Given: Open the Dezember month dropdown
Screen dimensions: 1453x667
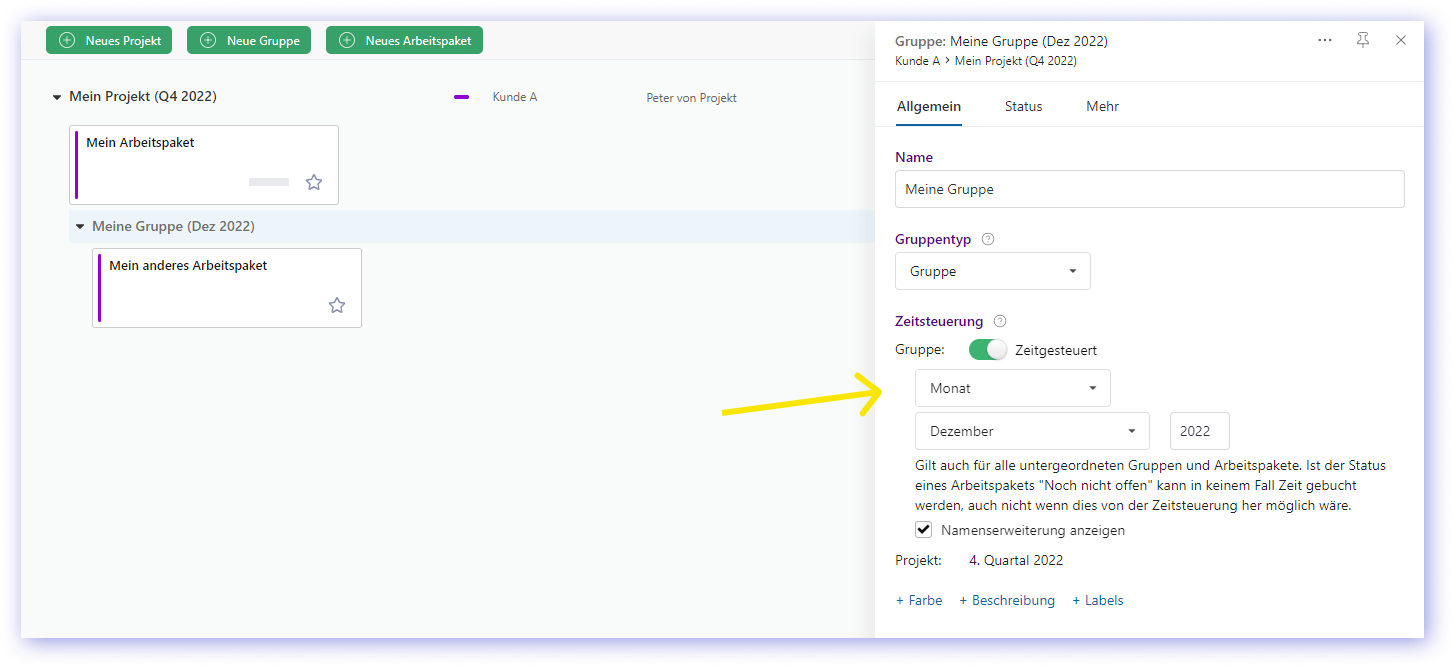Looking at the screenshot, I should click(x=1032, y=431).
